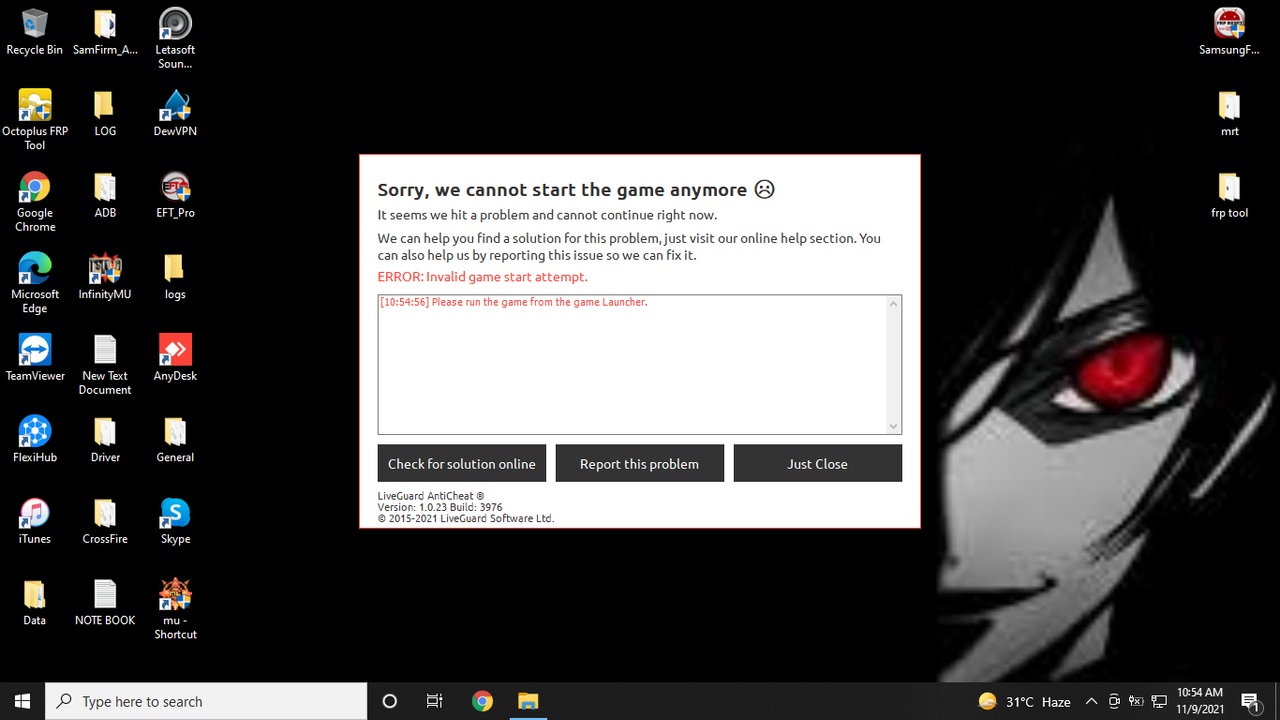The height and width of the screenshot is (720, 1280).
Task: Select the Recycle Bin desktop icon
Action: (35, 31)
